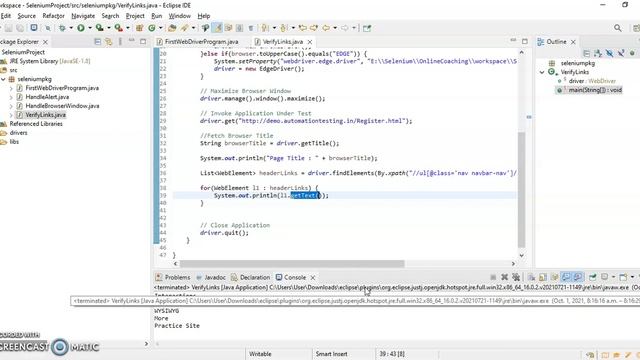Image resolution: width=640 pixels, height=360 pixels.
Task: Click the editor scroll-down arrow
Action: (x=521, y=256)
